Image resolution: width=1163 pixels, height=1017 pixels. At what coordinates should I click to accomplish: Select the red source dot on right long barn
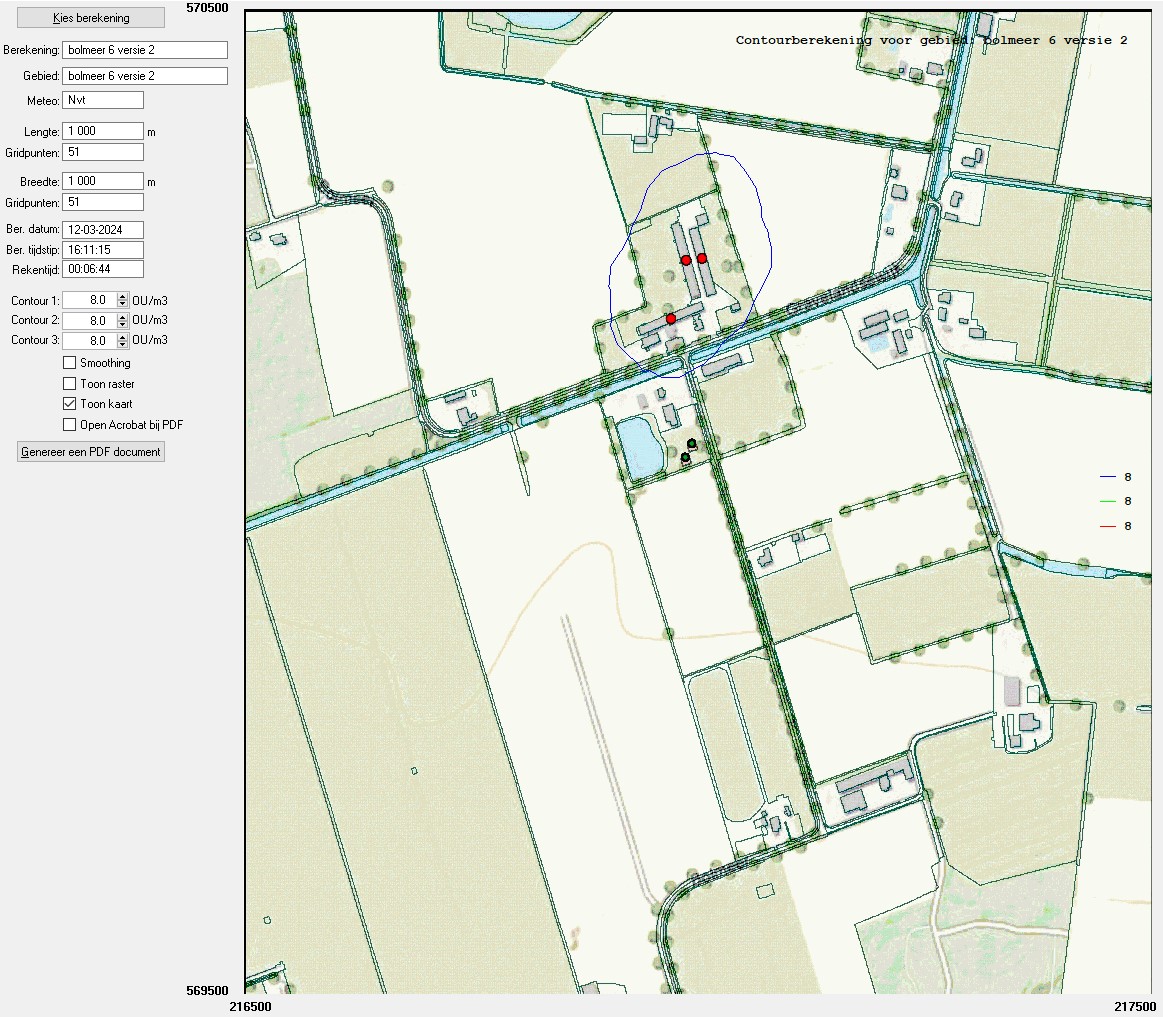[x=702, y=258]
